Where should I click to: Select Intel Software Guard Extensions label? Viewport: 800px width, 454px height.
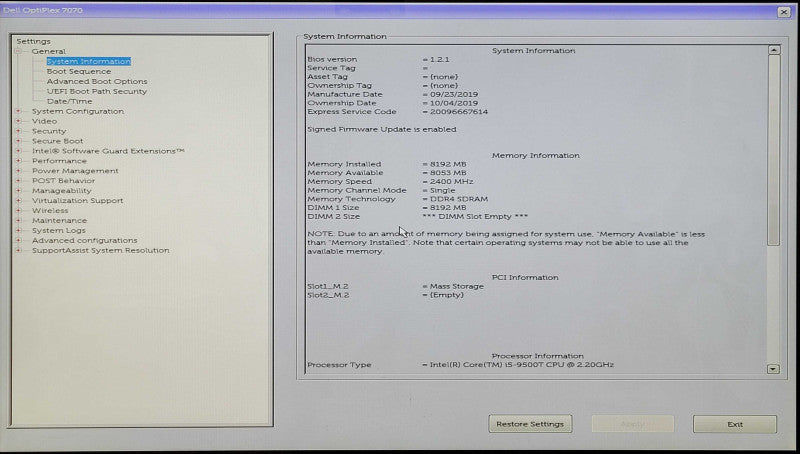[108, 151]
